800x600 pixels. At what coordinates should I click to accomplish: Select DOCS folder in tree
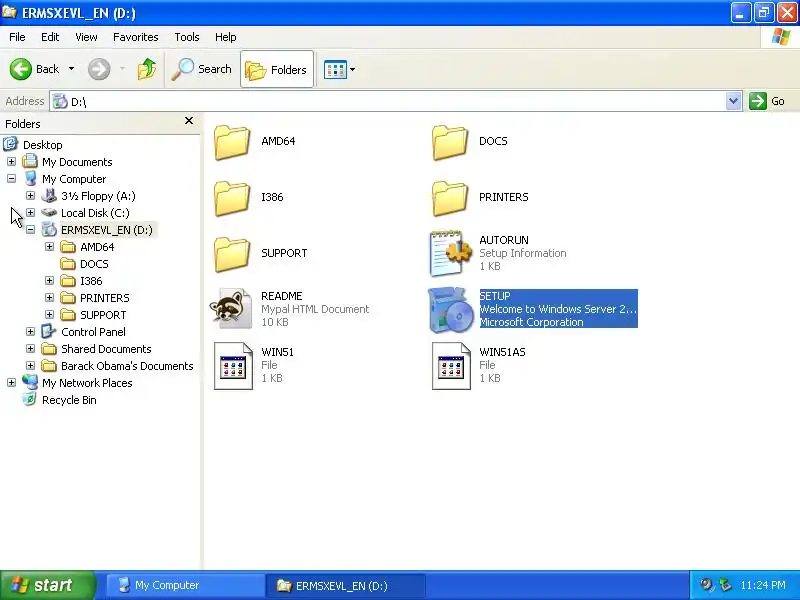[94, 264]
